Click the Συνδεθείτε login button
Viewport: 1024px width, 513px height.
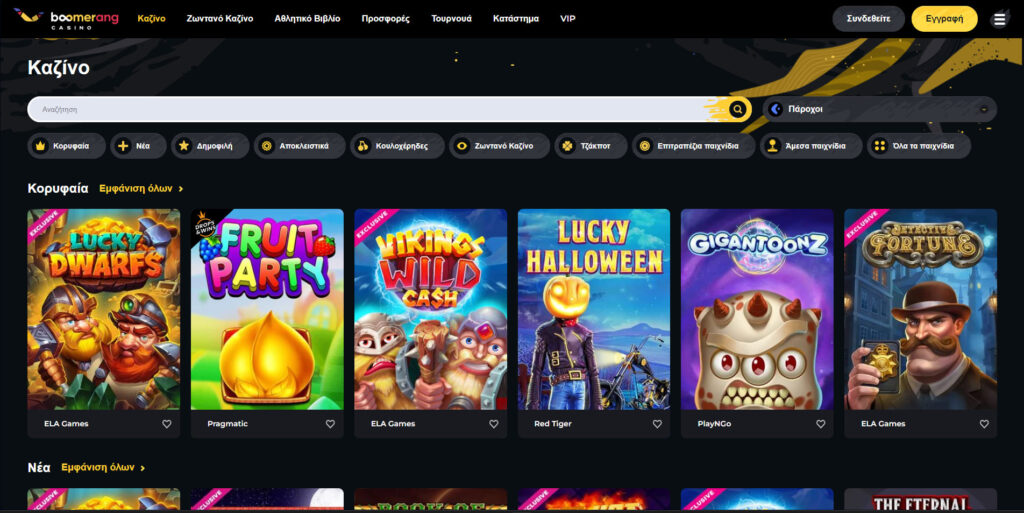(x=868, y=19)
